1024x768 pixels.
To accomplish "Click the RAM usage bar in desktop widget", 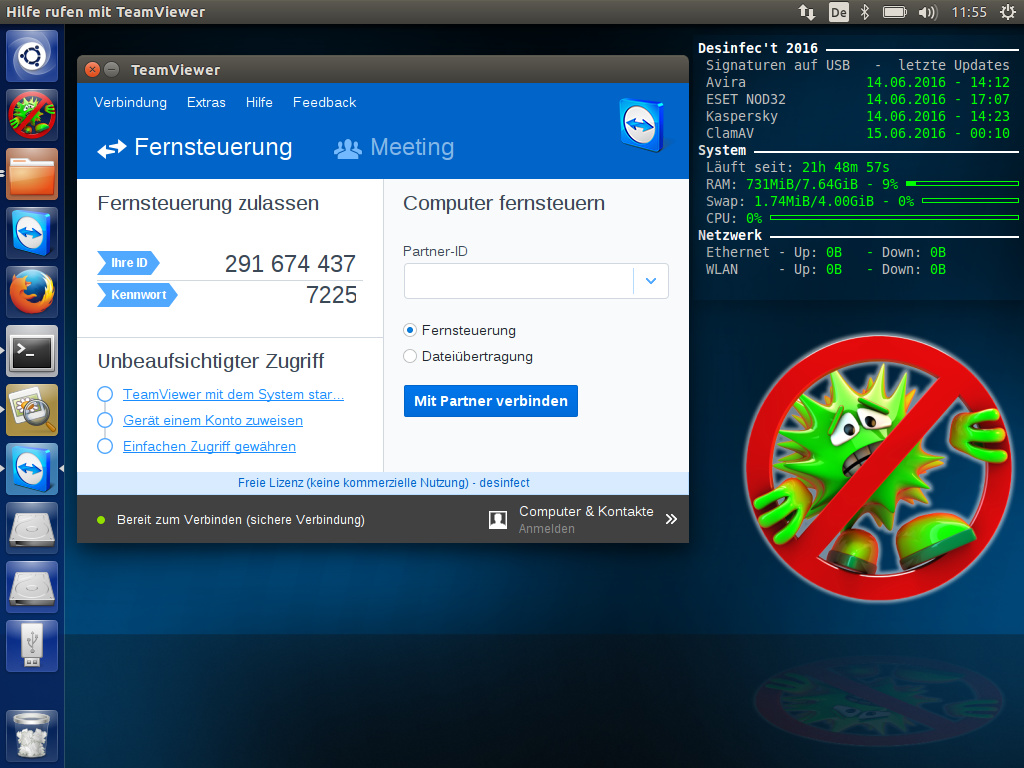I will (x=962, y=184).
